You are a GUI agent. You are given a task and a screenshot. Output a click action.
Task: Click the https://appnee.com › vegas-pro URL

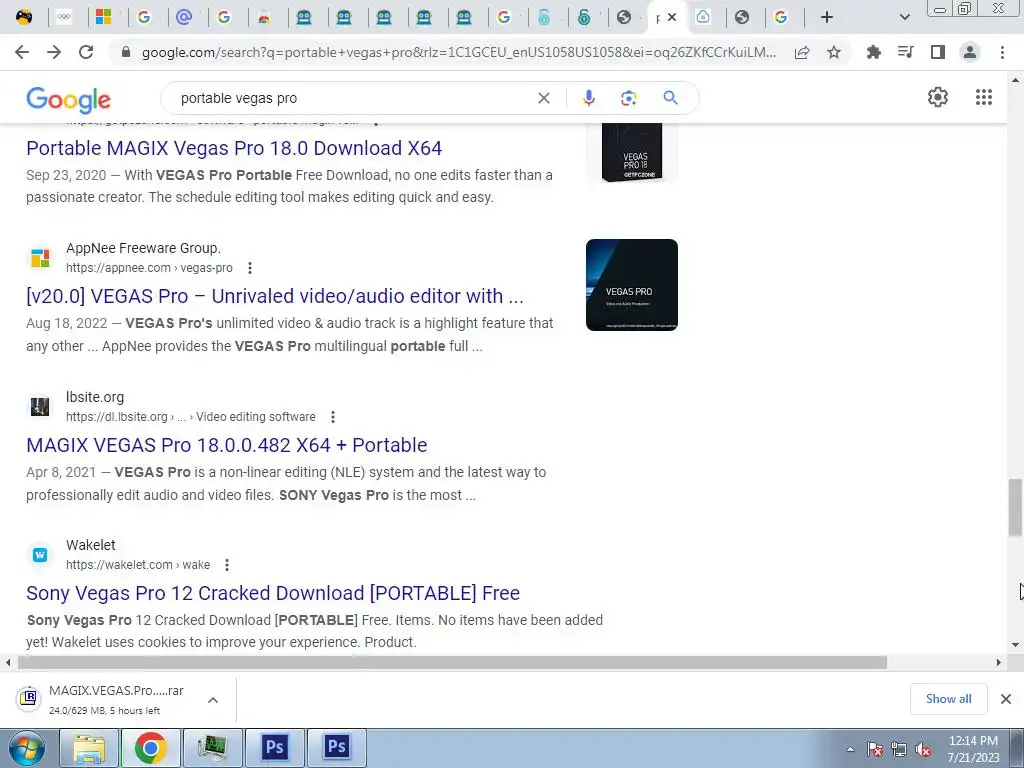click(149, 268)
